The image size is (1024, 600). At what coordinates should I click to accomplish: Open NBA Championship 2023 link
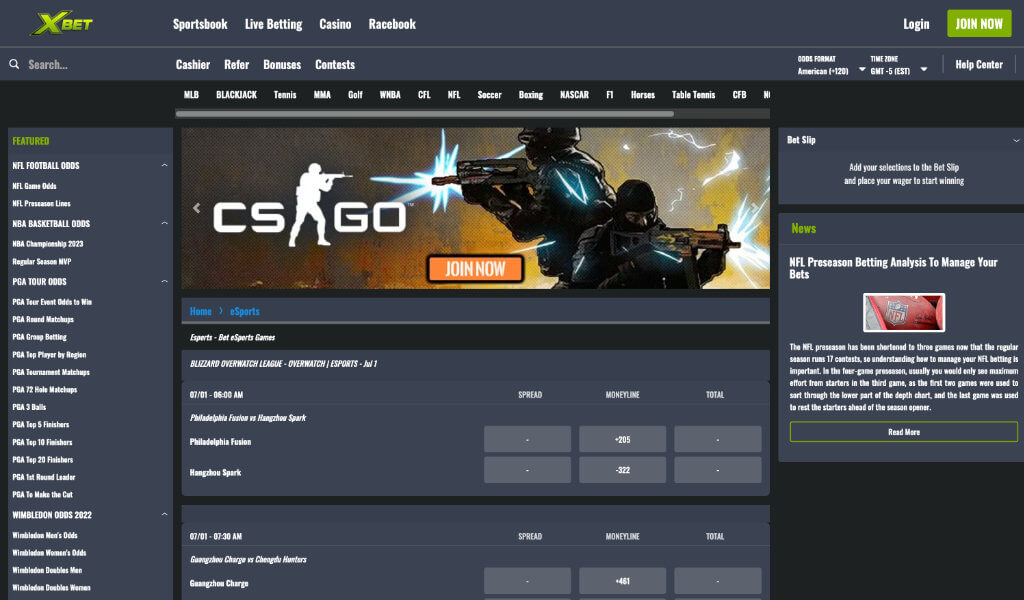[48, 244]
